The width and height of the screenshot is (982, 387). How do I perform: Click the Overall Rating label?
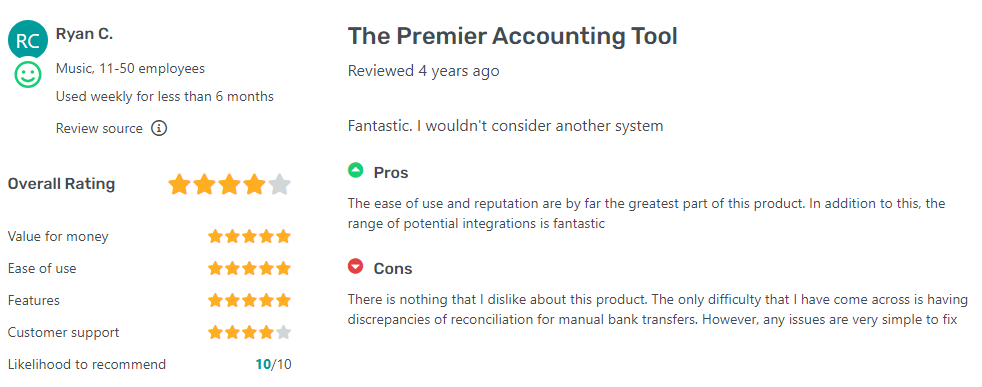pos(61,184)
